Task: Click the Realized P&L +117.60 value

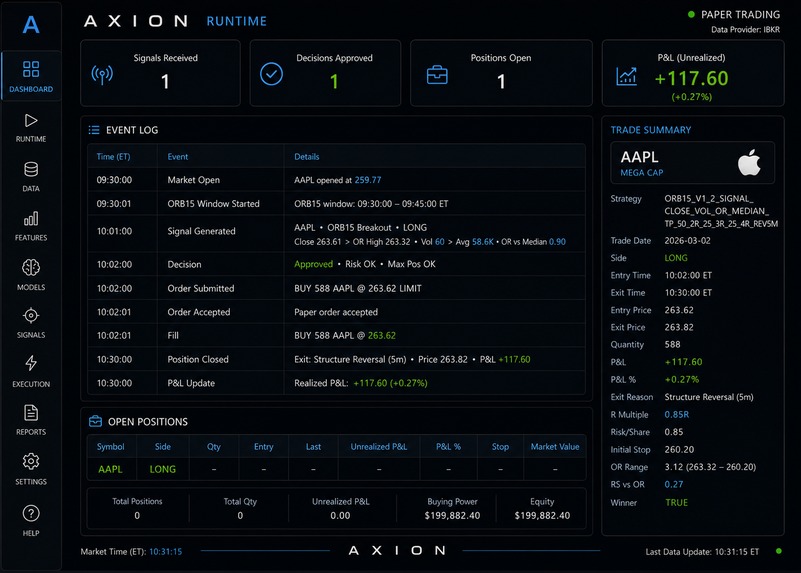Action: [390, 383]
